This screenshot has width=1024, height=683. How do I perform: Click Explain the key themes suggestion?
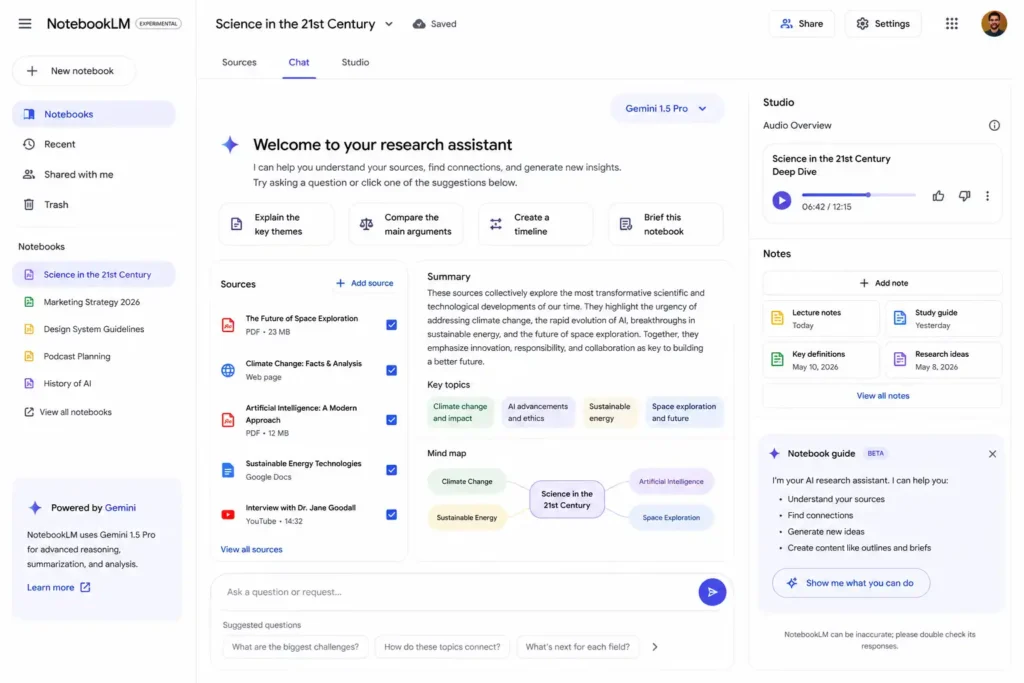[x=277, y=225]
